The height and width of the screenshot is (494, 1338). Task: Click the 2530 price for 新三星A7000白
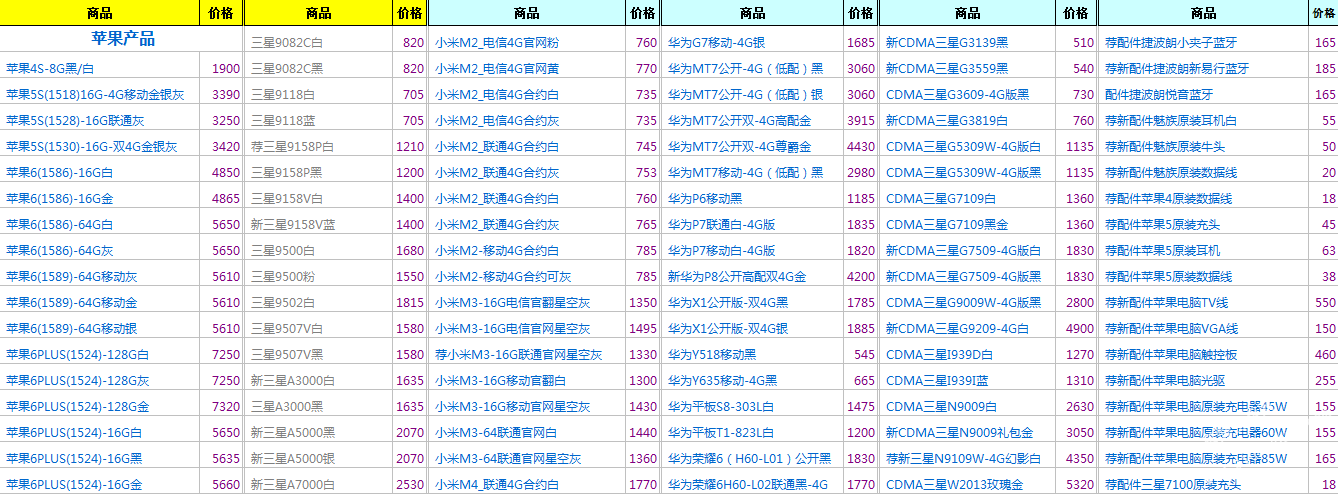click(x=410, y=484)
